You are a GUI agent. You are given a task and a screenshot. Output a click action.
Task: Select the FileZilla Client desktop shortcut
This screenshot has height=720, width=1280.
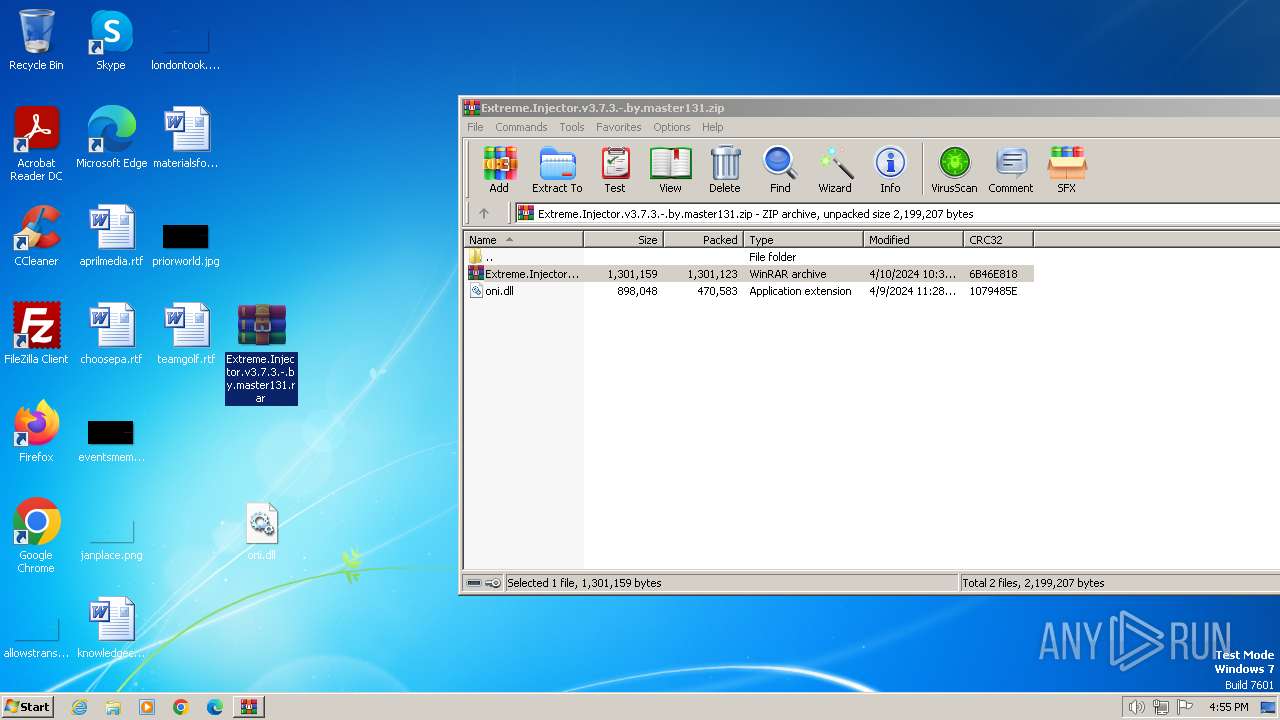click(x=36, y=334)
